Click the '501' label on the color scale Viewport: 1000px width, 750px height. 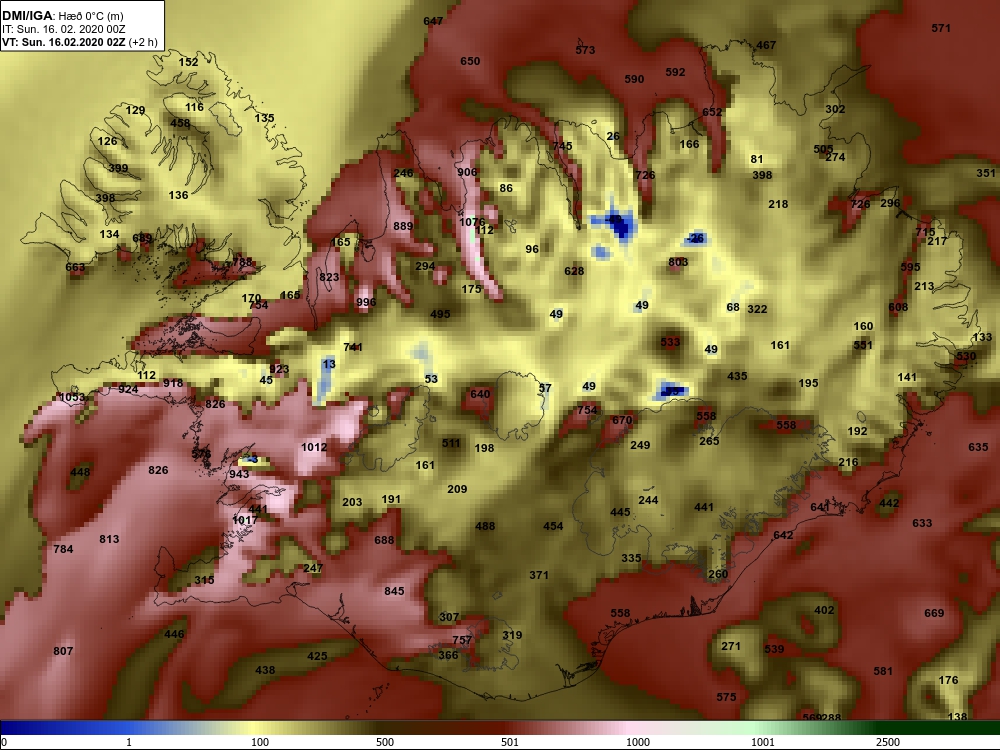(510, 742)
